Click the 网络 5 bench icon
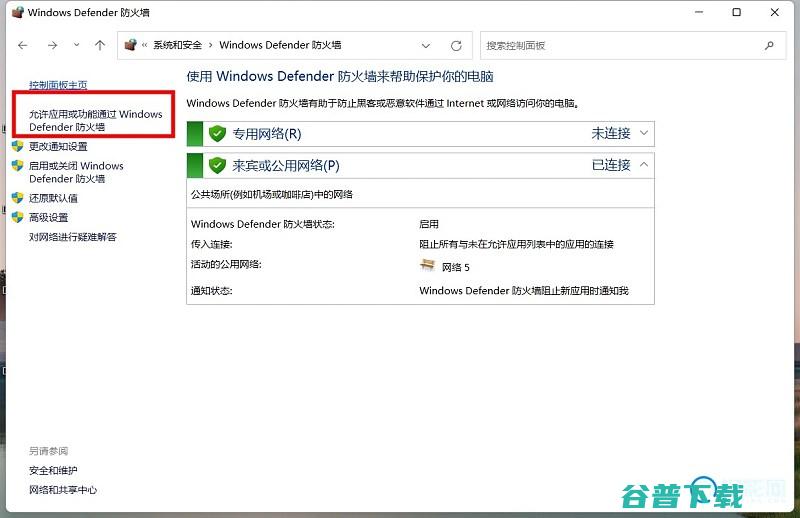Image resolution: width=800 pixels, height=518 pixels. 428,265
